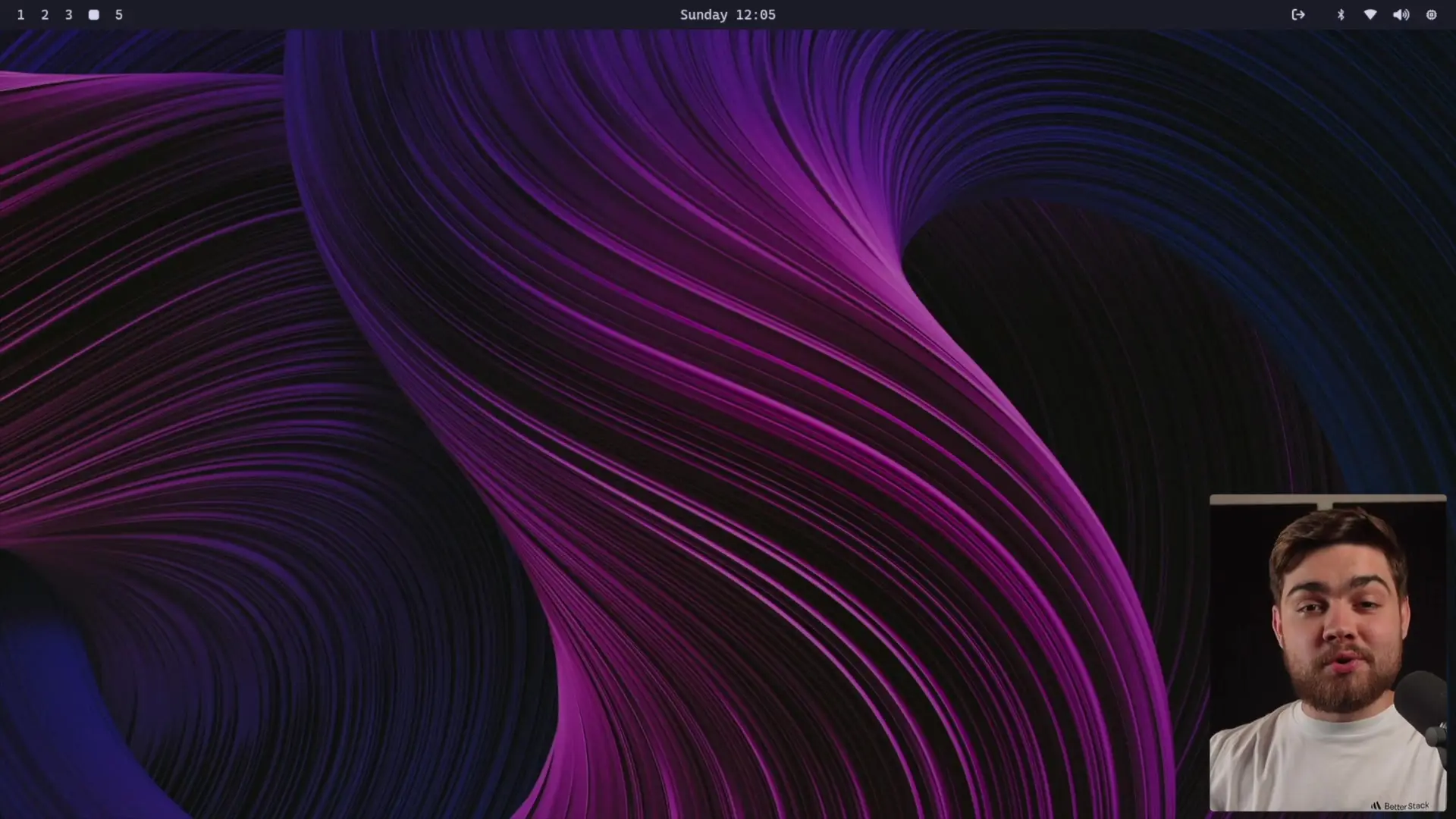Click the logout arrow icon
Viewport: 1456px width, 819px height.
click(1298, 15)
